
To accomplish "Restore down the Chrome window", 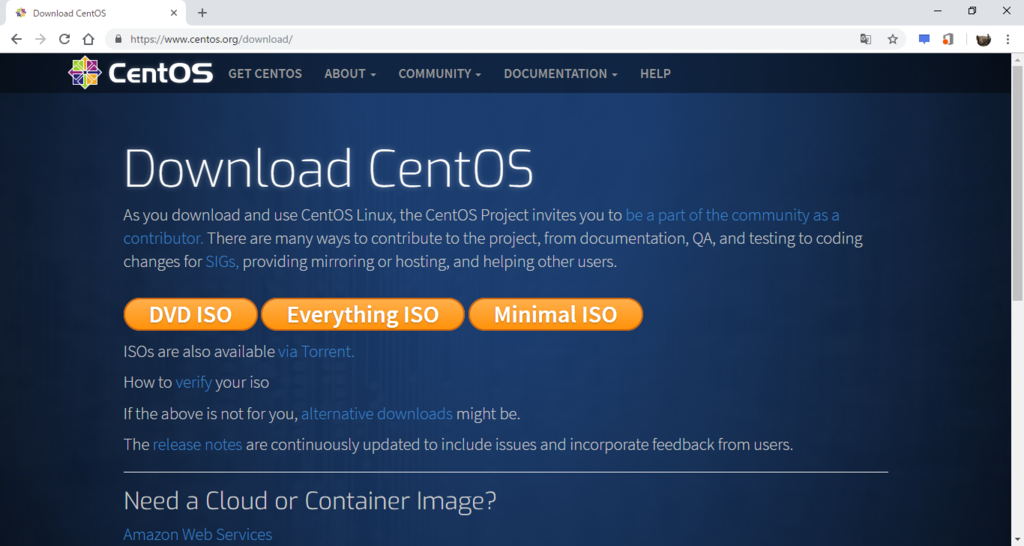I will tap(972, 11).
